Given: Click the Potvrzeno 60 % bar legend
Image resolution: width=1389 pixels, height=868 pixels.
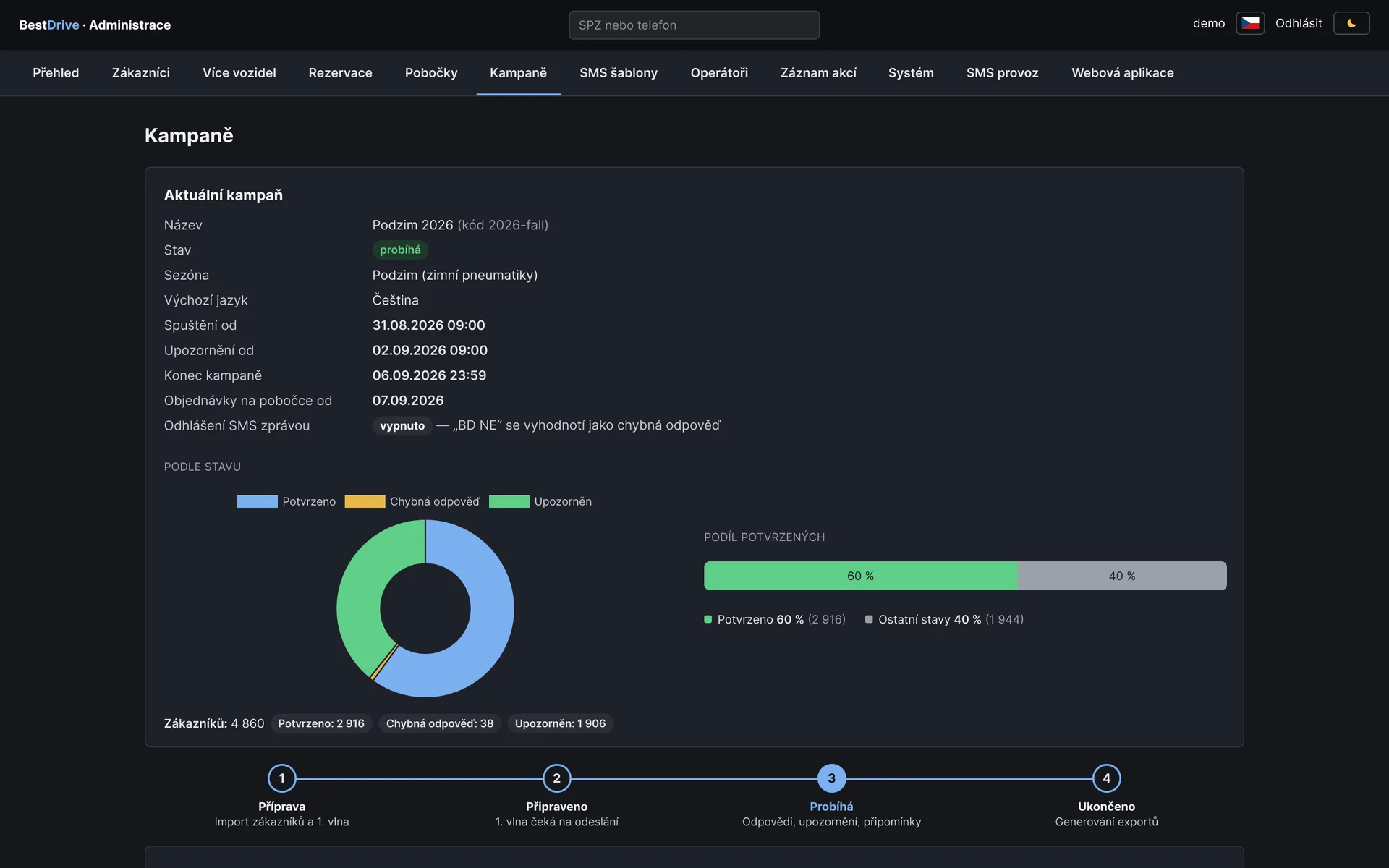Looking at the screenshot, I should [x=775, y=619].
